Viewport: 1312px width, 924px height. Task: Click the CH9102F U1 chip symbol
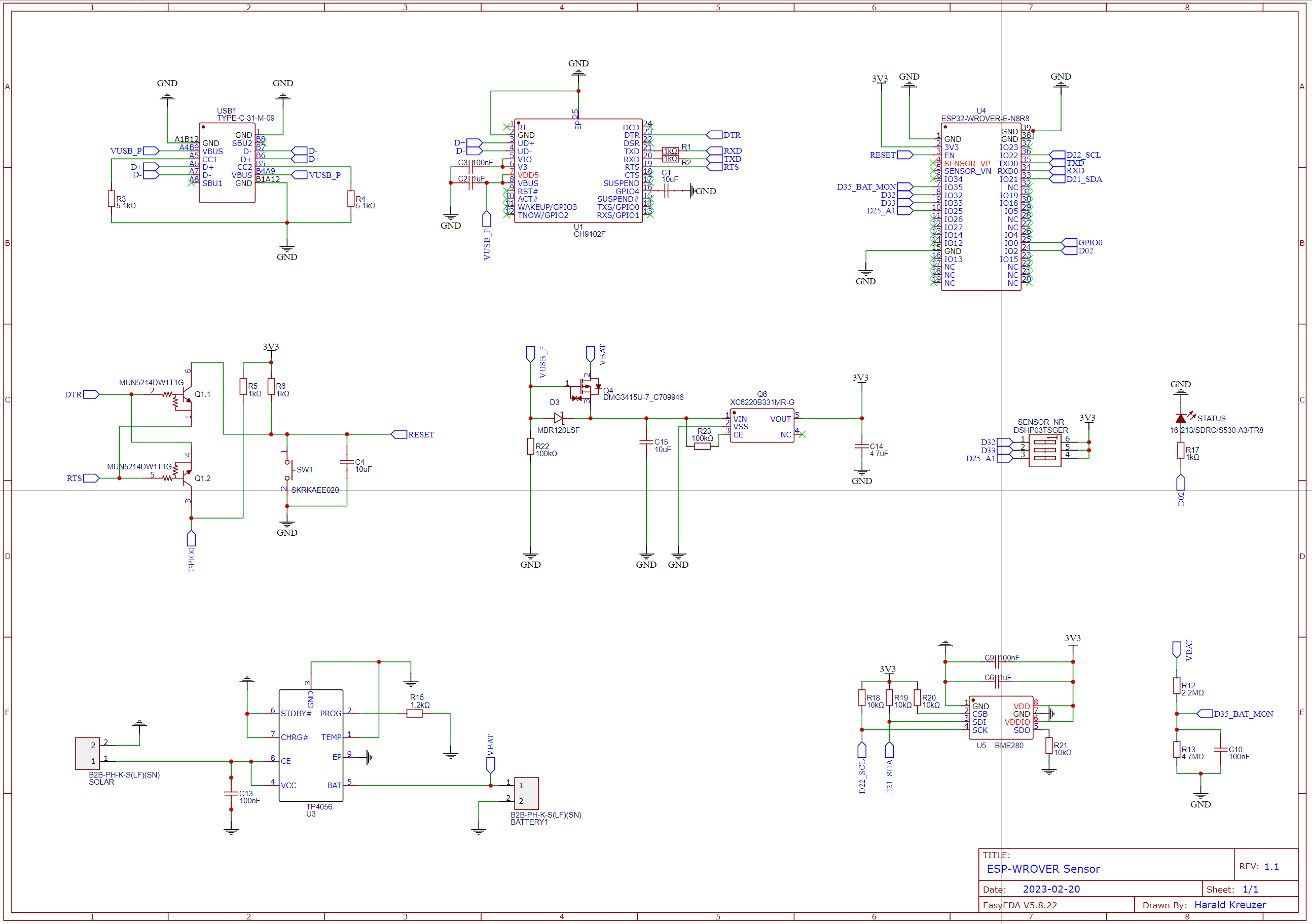click(x=578, y=171)
